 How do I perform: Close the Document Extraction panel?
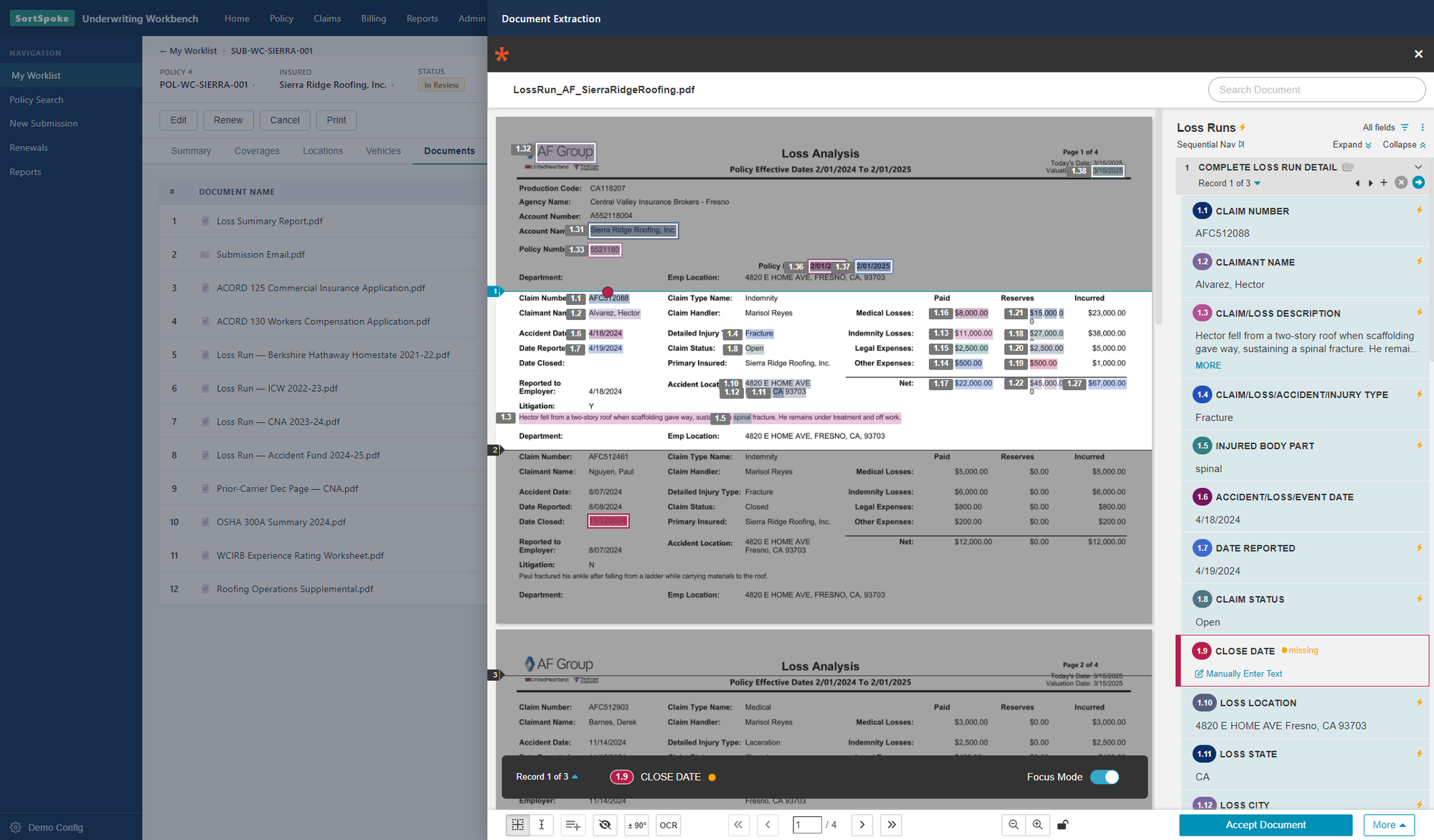pos(1418,54)
